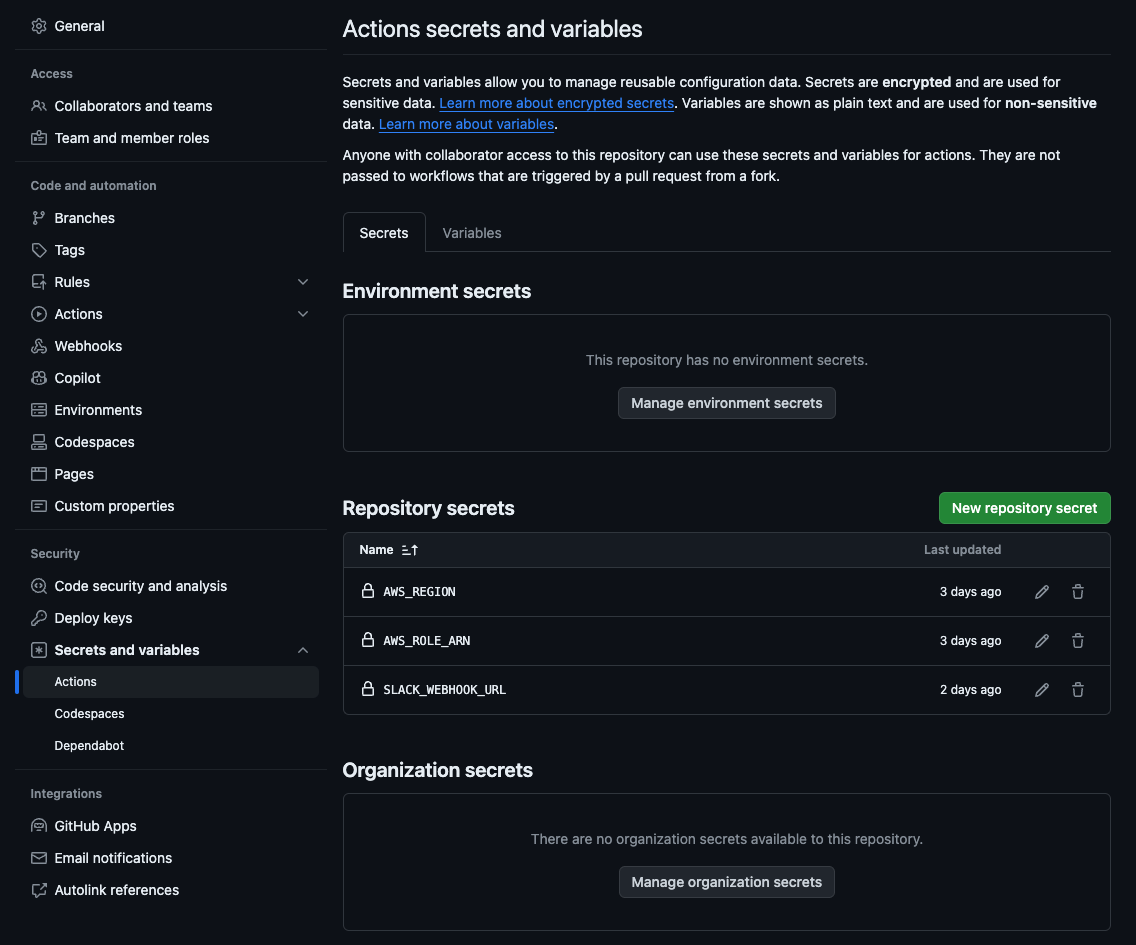Viewport: 1136px width, 945px height.
Task: Click the Code security and analysis icon
Action: [x=38, y=586]
